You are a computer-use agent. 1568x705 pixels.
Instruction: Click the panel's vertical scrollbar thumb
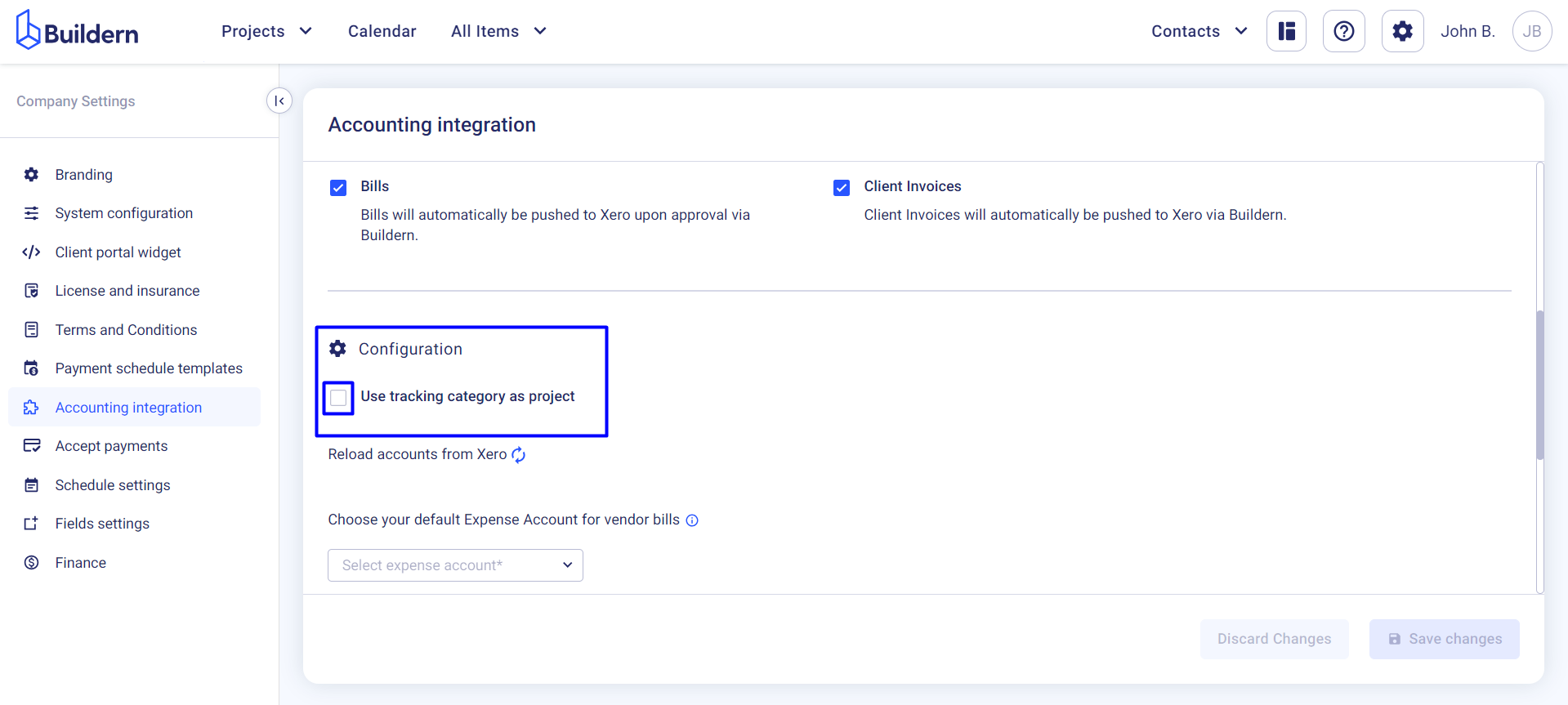tap(1540, 385)
